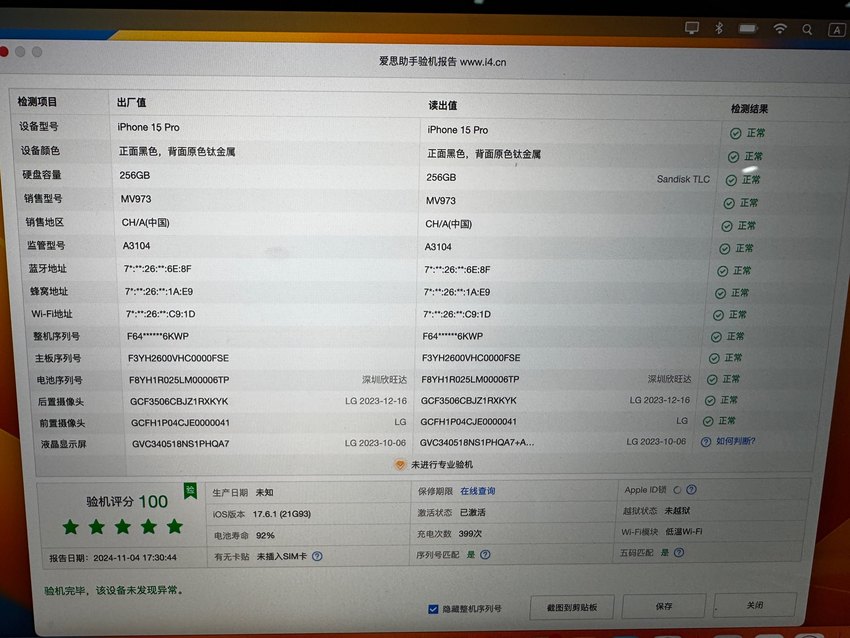The height and width of the screenshot is (638, 850).
Task: Click the 检测结果 column header
Action: click(x=749, y=109)
